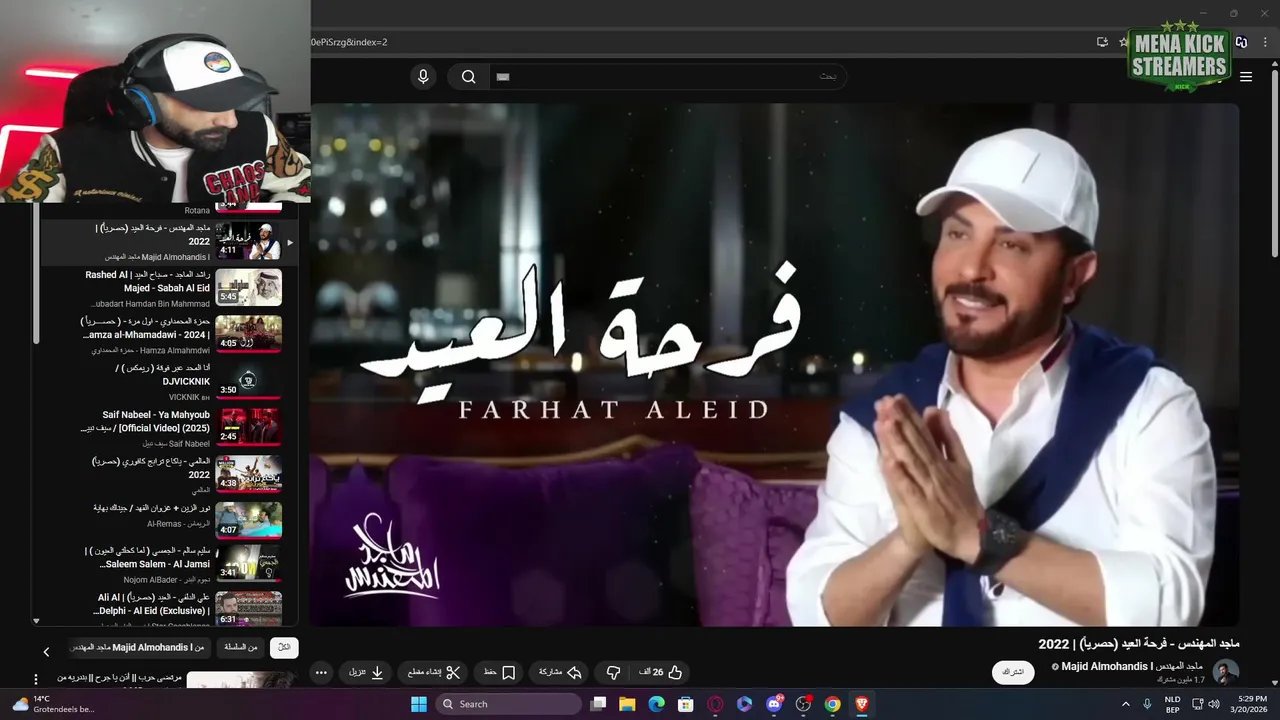The image size is (1280, 720).
Task: Click the taskbar Search box
Action: tap(510, 704)
